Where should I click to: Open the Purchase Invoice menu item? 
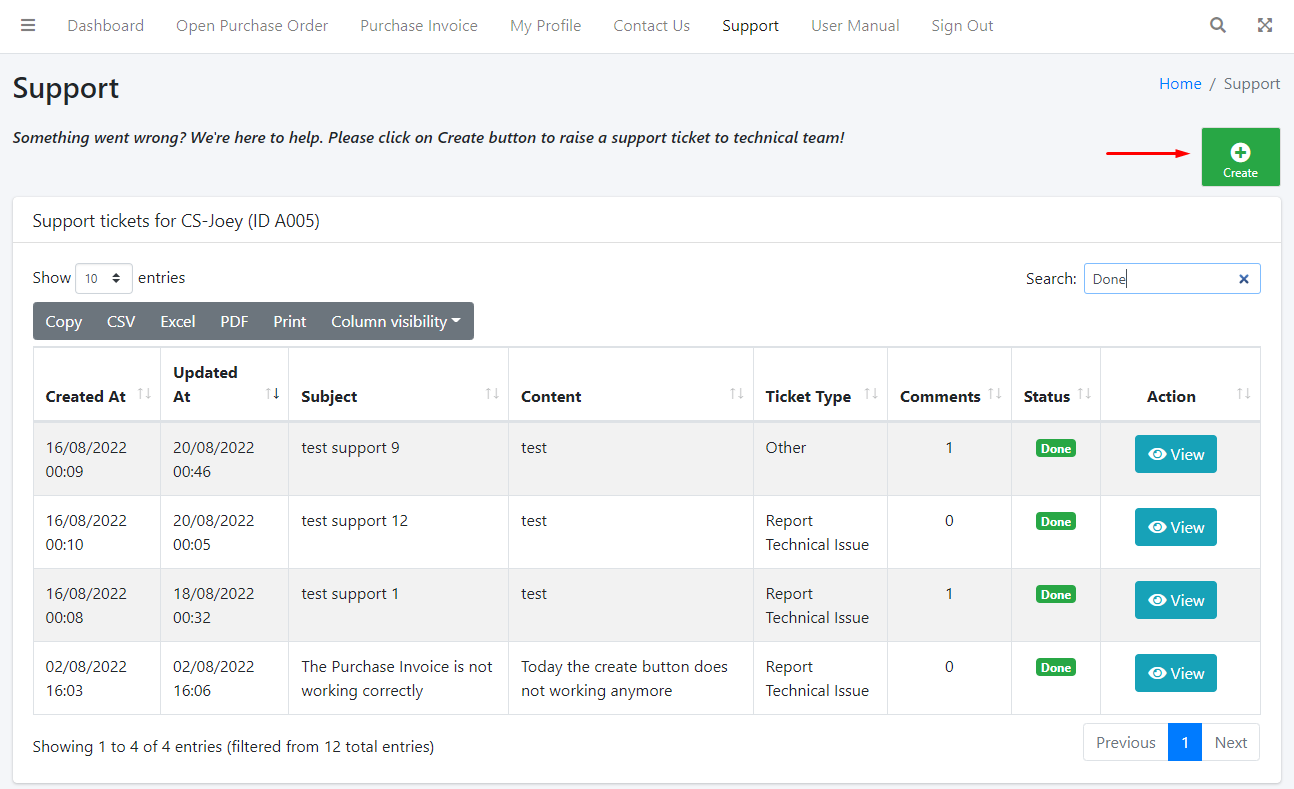point(419,26)
